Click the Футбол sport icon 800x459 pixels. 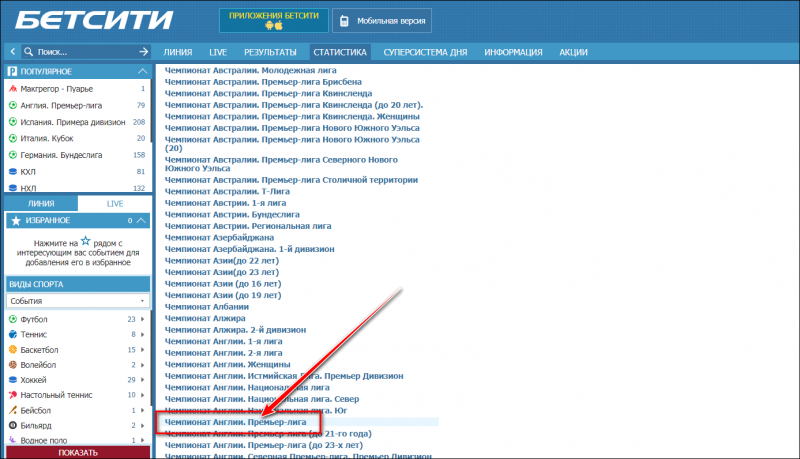[x=13, y=319]
